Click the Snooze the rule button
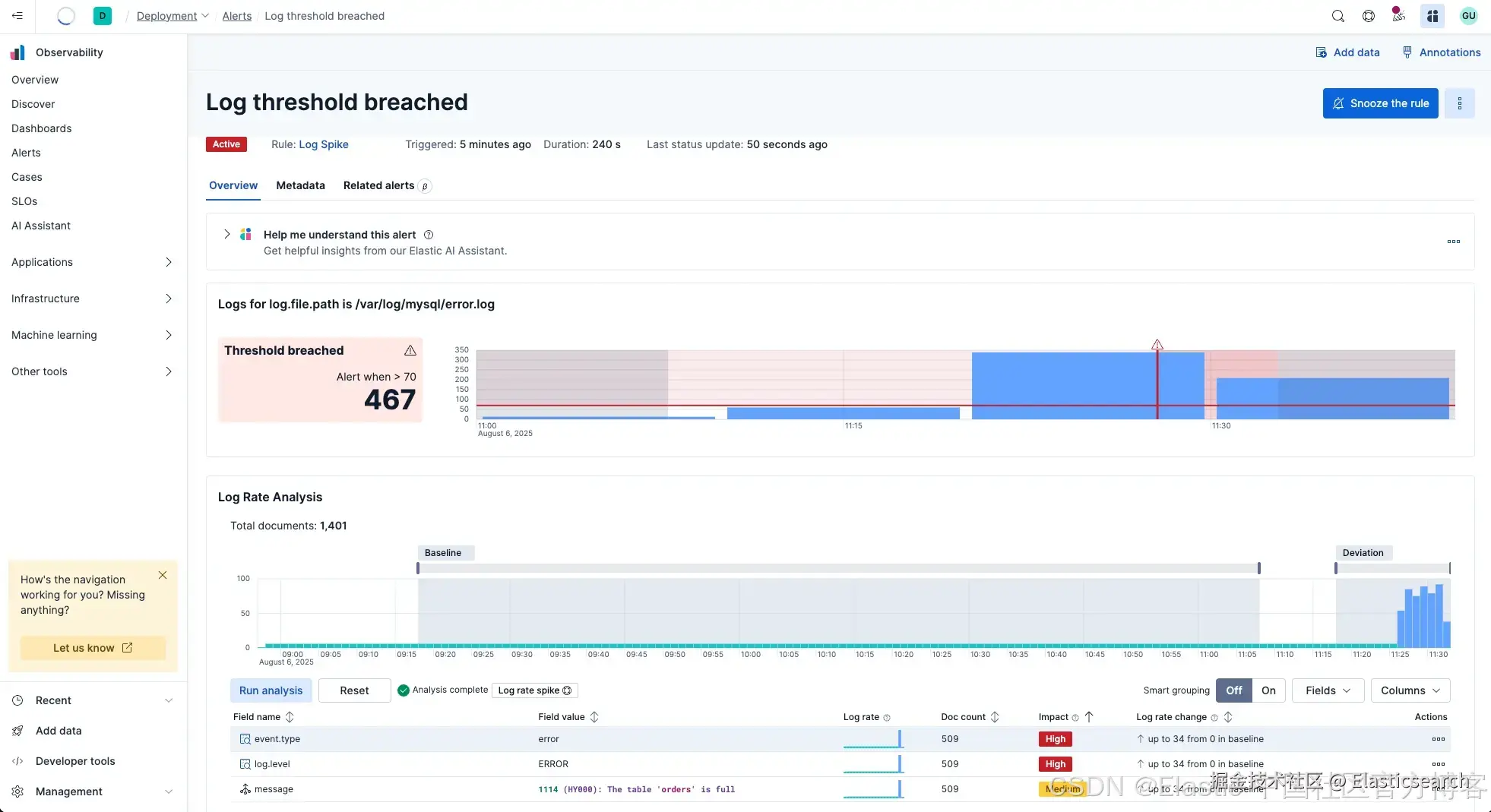1491x812 pixels. (x=1380, y=103)
